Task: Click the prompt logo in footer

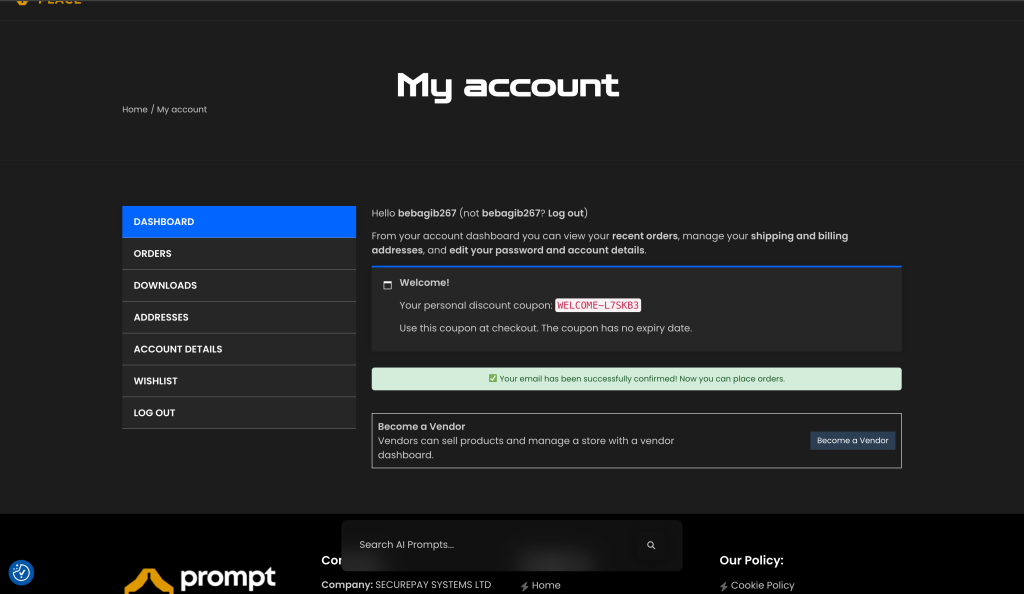Action: click(x=200, y=579)
